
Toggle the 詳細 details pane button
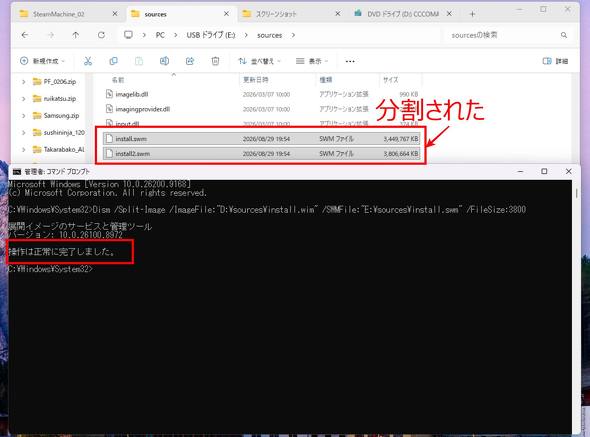[555, 61]
